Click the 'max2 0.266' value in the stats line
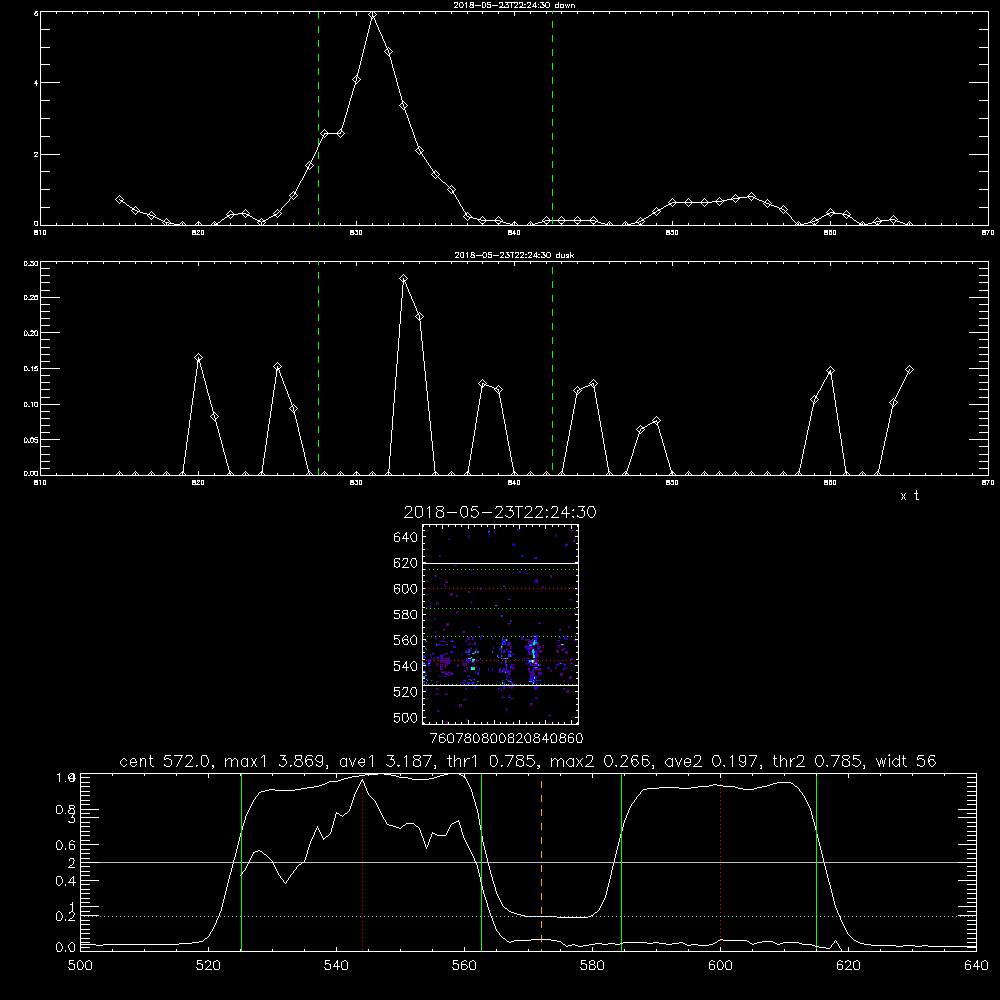This screenshot has height=1000, width=1000. point(601,761)
